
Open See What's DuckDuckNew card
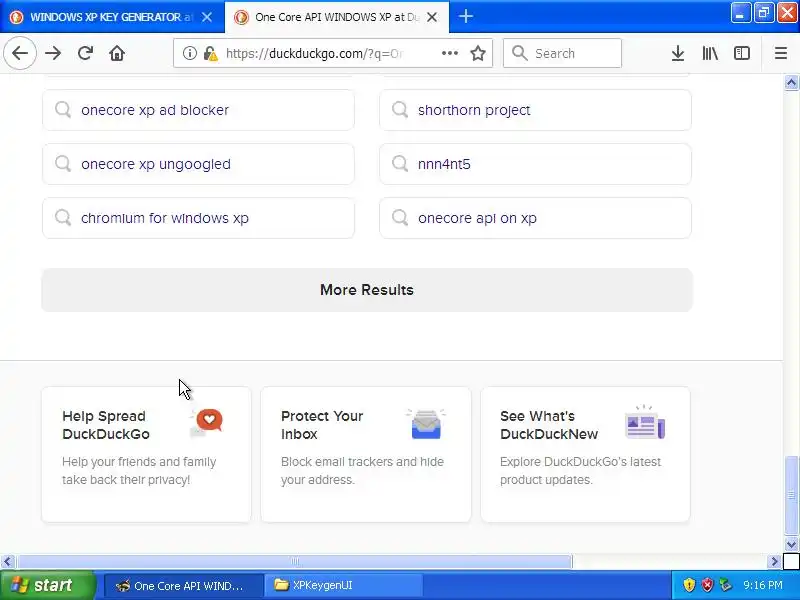[585, 455]
